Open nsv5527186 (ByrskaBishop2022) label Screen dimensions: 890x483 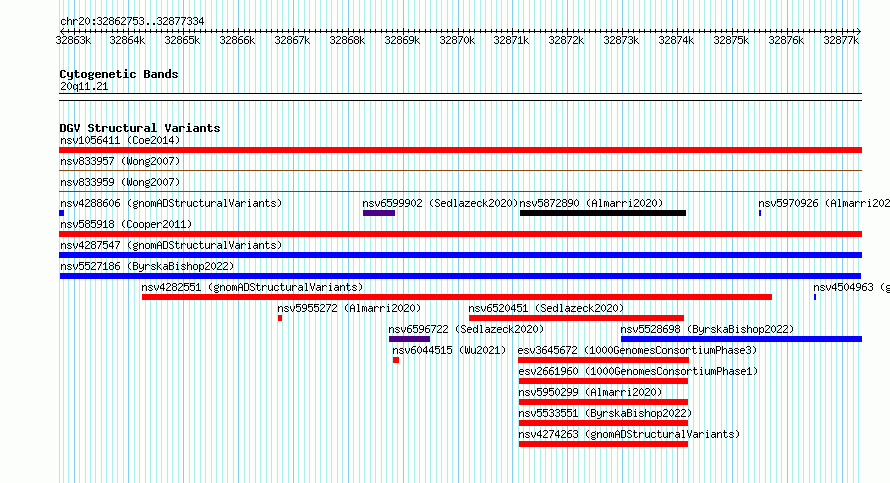tap(147, 266)
